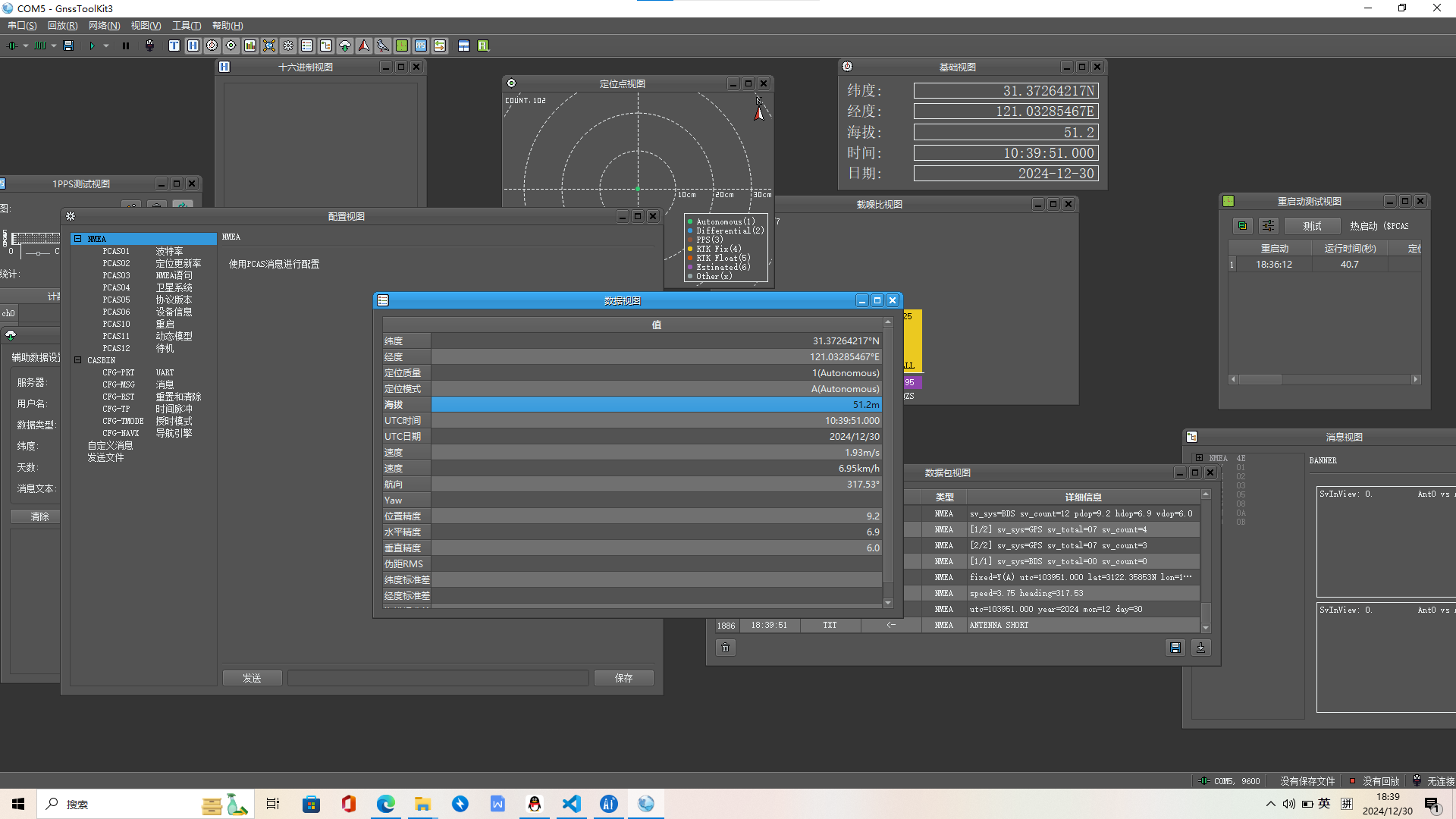Toggle the position target view icon
This screenshot has height=819, width=1456.
231,46
